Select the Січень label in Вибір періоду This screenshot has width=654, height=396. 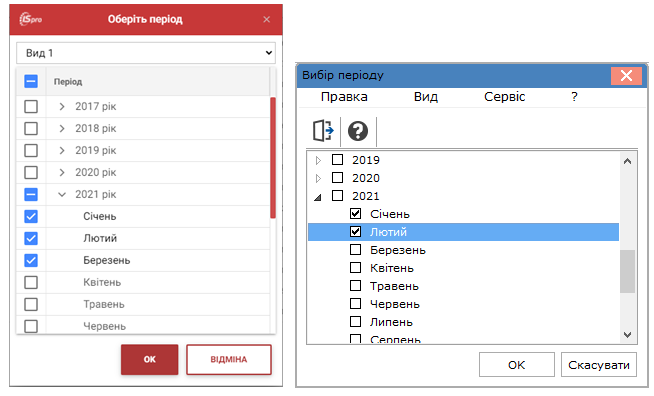click(x=390, y=214)
